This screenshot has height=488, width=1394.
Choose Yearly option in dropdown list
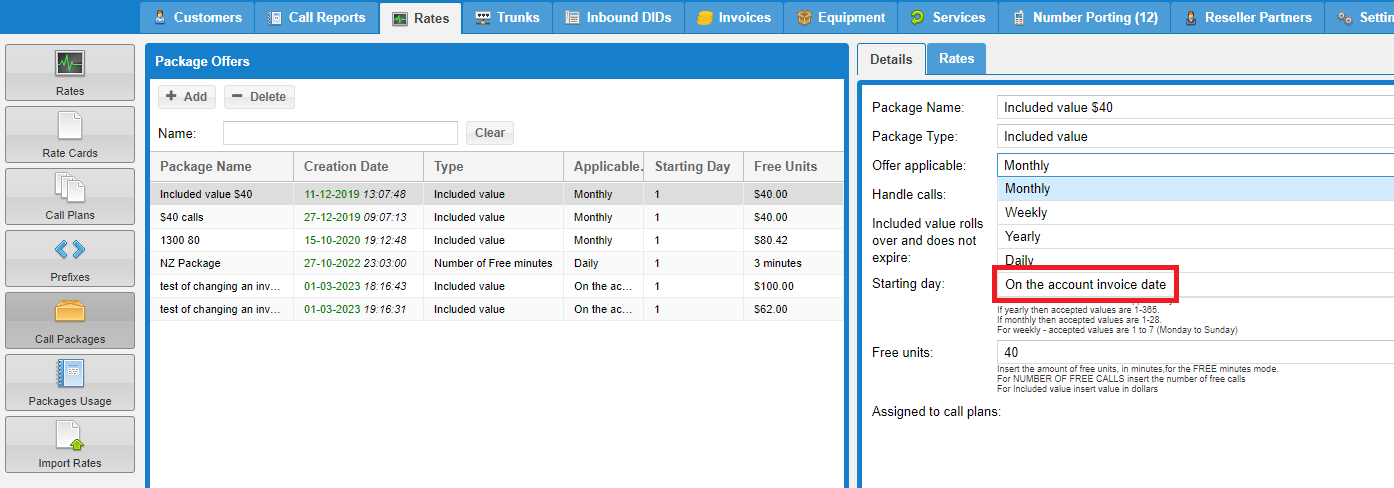pos(1195,237)
